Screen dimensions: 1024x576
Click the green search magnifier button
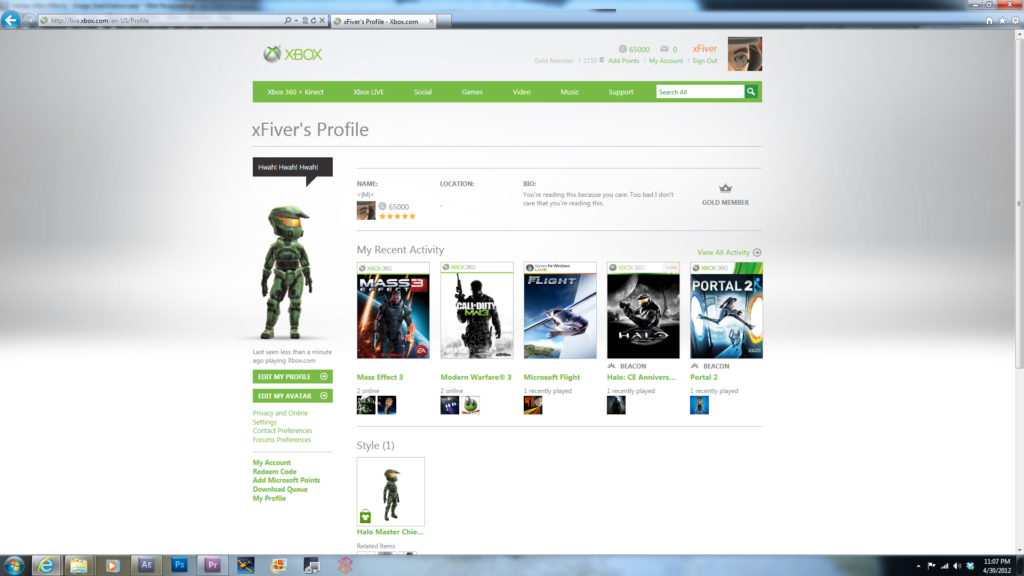751,92
